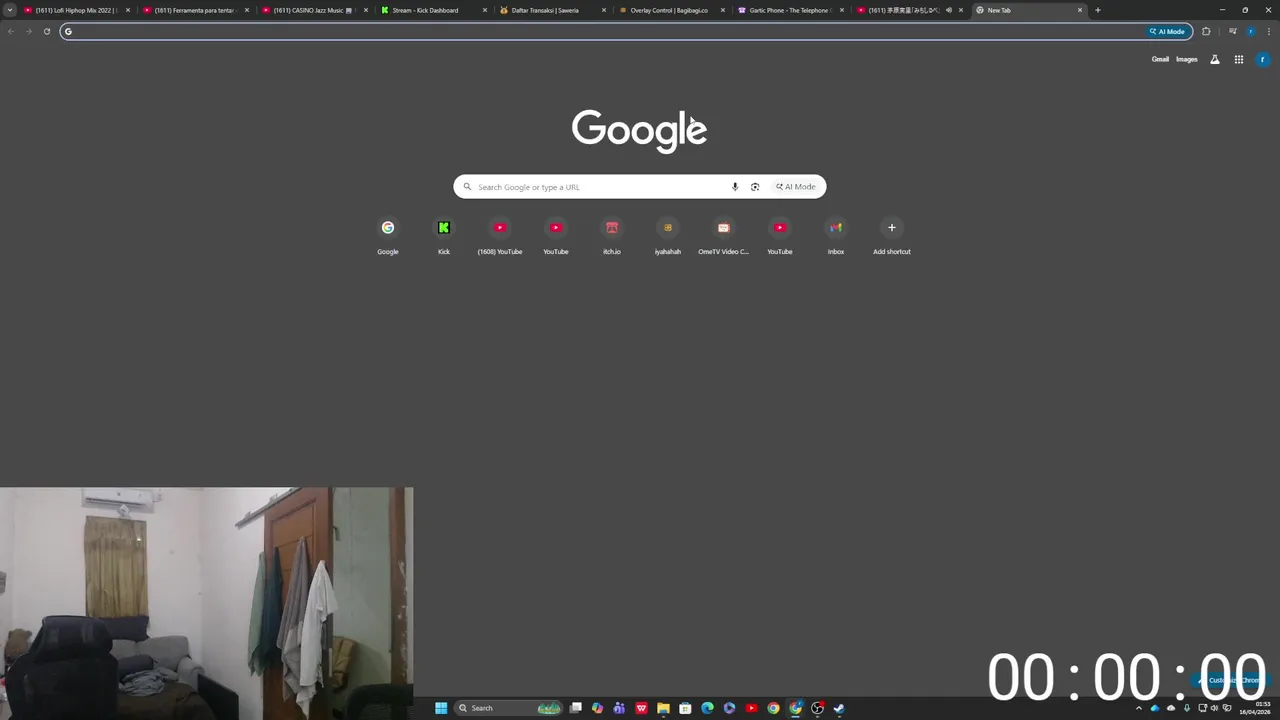Open Task View from taskbar
The height and width of the screenshot is (720, 1280).
pyautogui.click(x=576, y=708)
